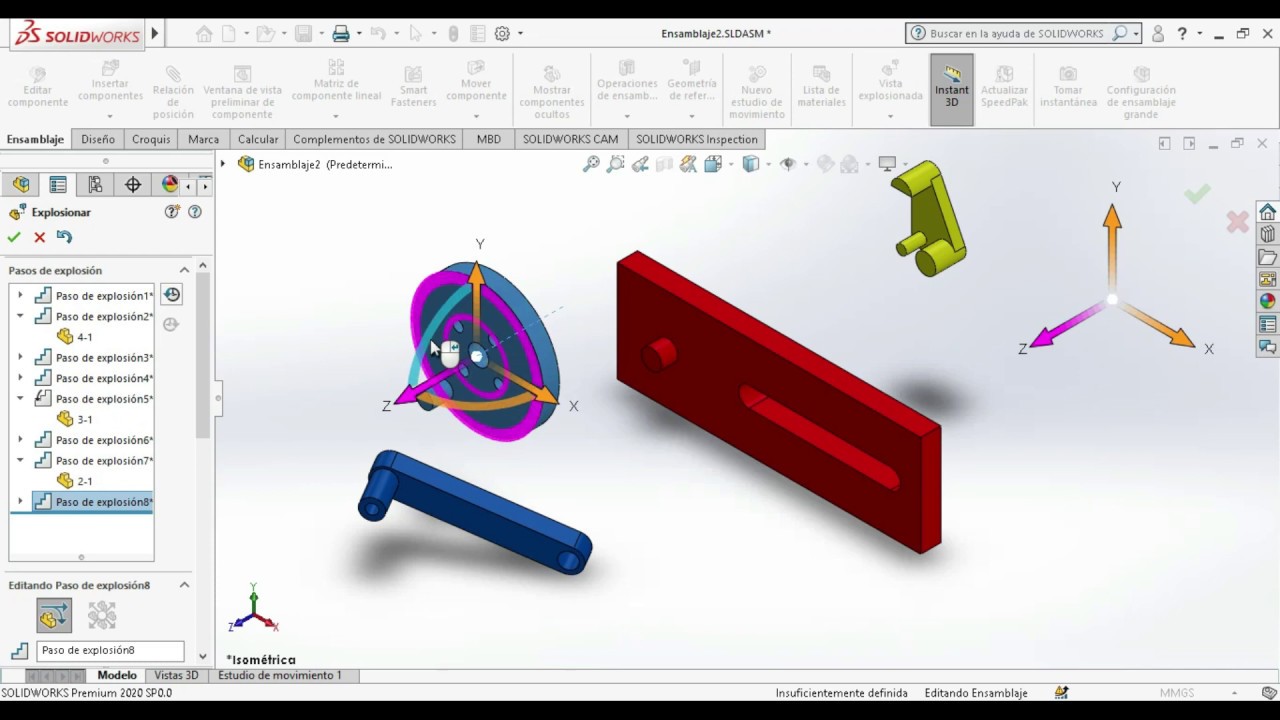Switch to the Ensamblaje tab
This screenshot has height=720, width=1280.
[35, 139]
